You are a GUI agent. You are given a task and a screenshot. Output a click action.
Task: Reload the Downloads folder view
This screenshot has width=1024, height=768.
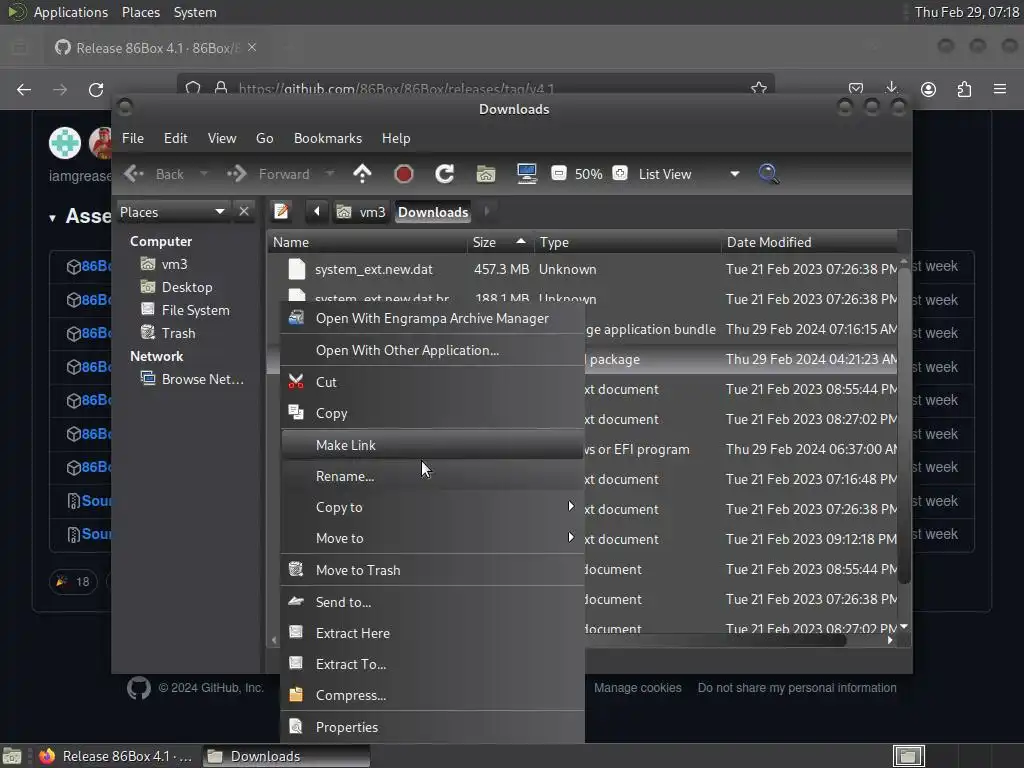coord(445,174)
